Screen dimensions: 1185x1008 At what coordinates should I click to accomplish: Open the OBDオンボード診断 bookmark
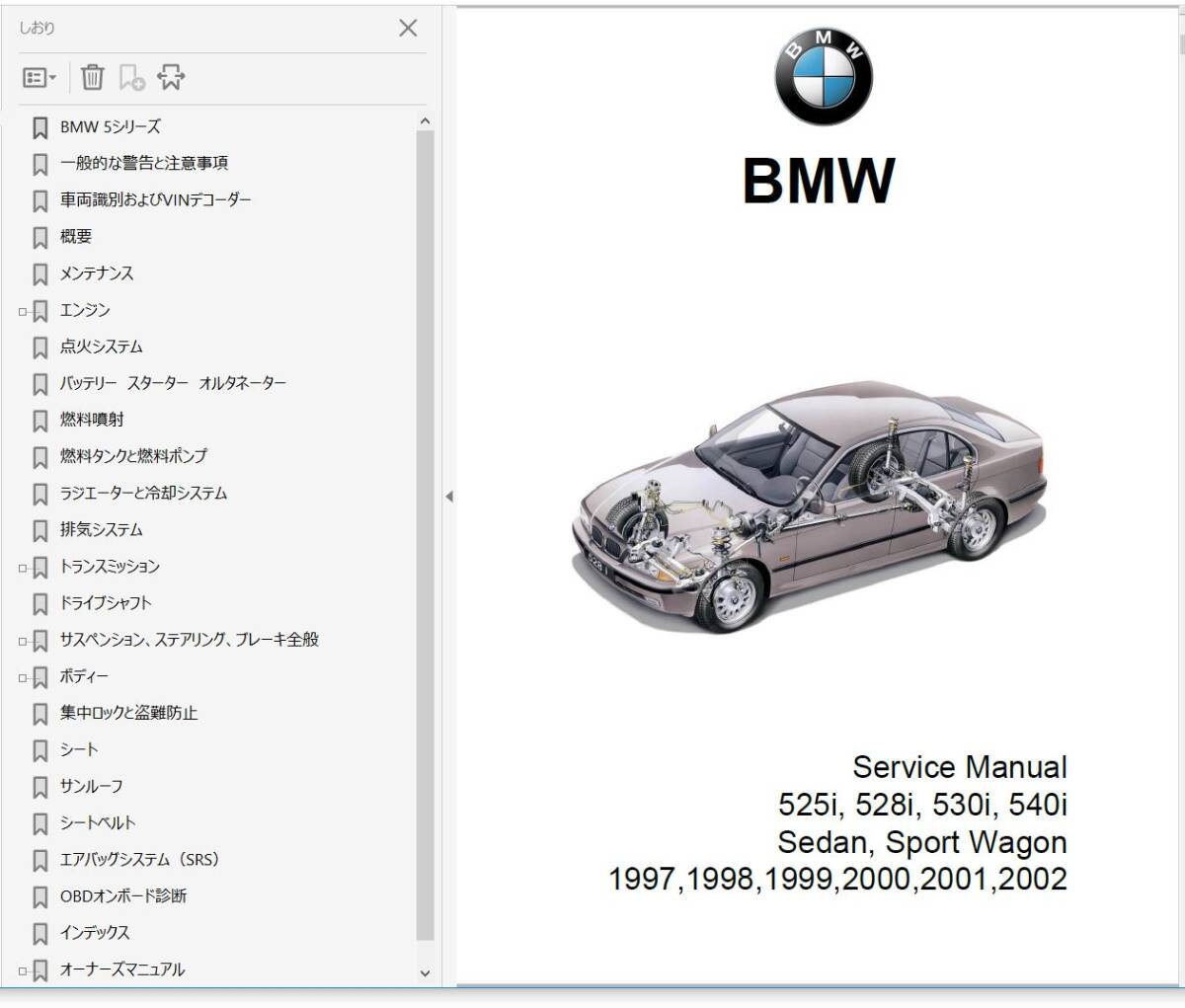point(123,895)
